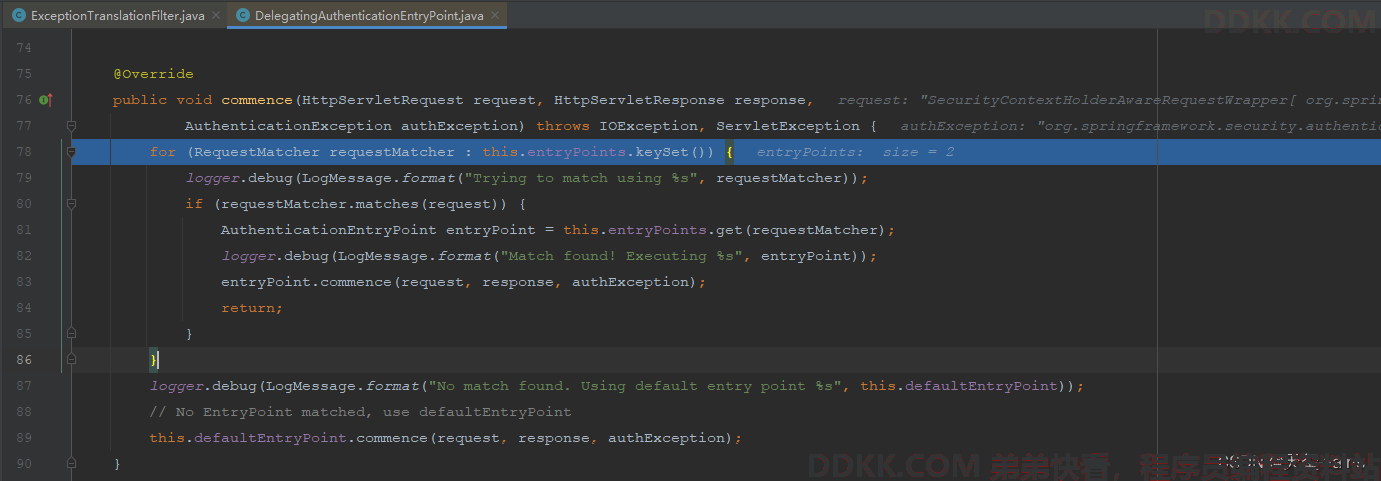Click line number 81 in the gutter
This screenshot has height=481, width=1381.
[24, 230]
